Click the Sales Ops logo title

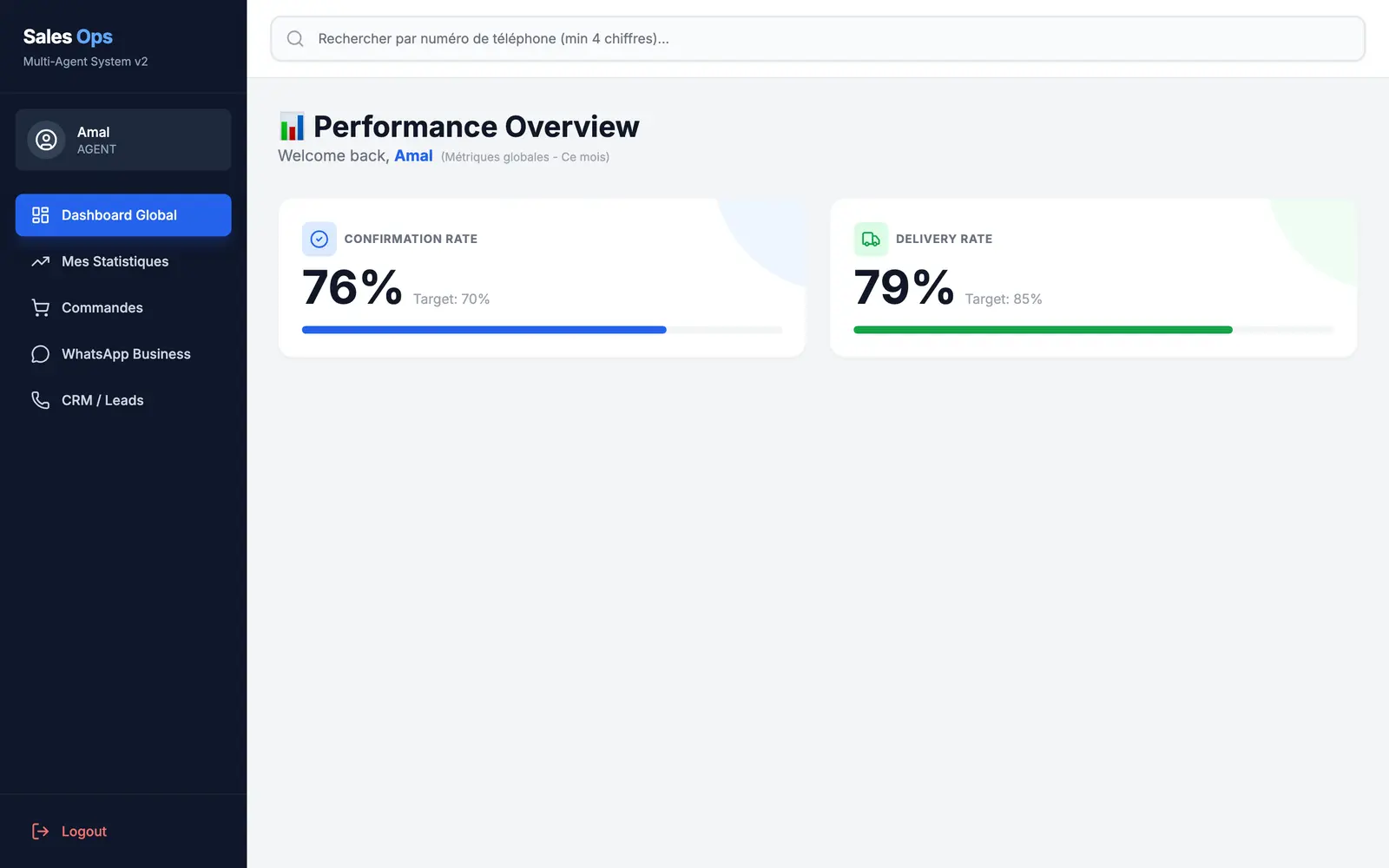tap(68, 36)
